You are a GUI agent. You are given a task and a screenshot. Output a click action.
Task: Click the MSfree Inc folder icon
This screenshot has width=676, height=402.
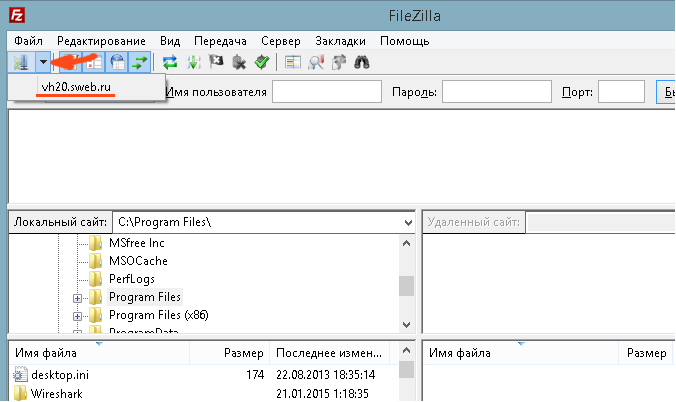[x=96, y=243]
